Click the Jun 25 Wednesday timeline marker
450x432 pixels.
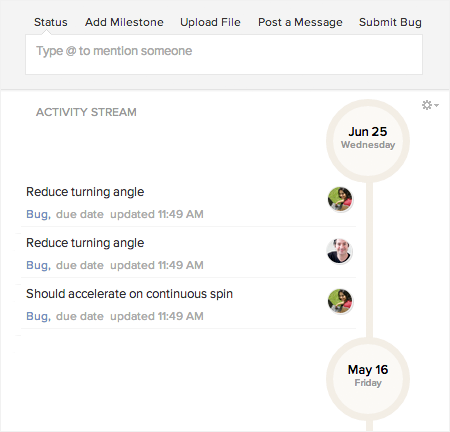pos(368,141)
